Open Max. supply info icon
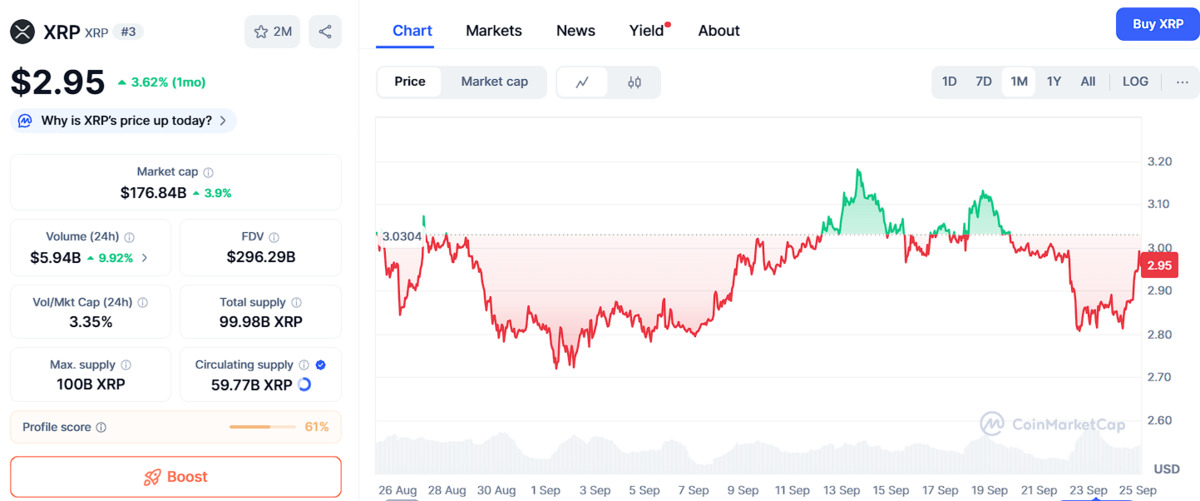This screenshot has height=501, width=1200. pos(125,366)
